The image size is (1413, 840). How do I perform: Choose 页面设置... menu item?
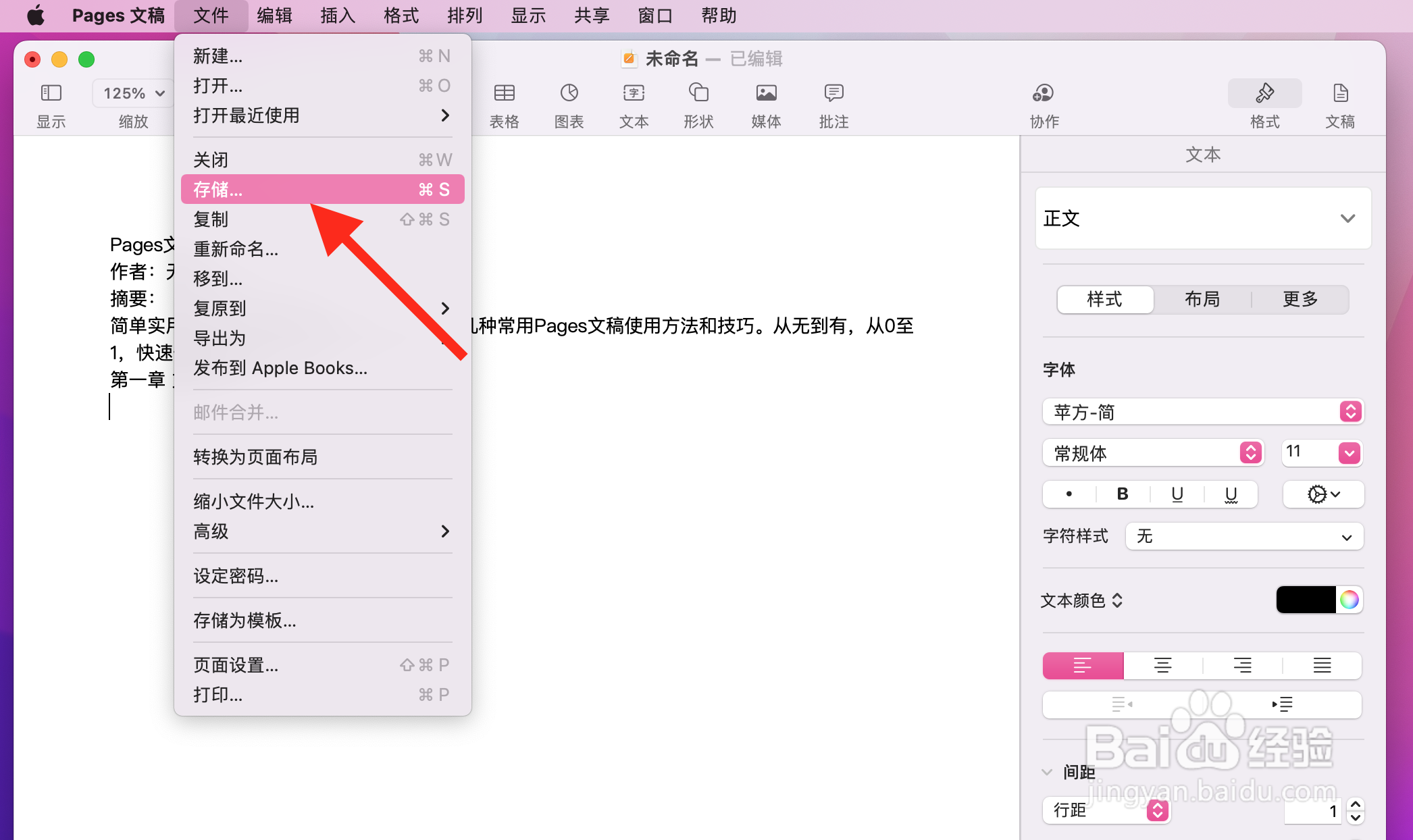(322, 665)
